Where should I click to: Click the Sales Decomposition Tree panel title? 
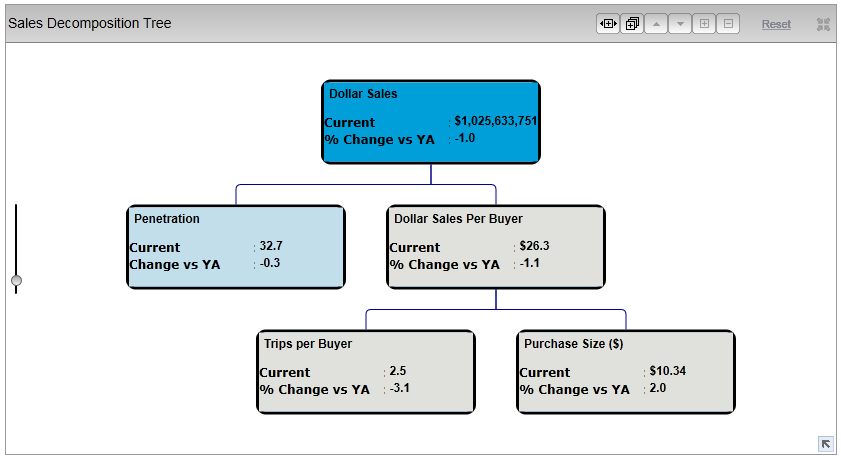90,23
